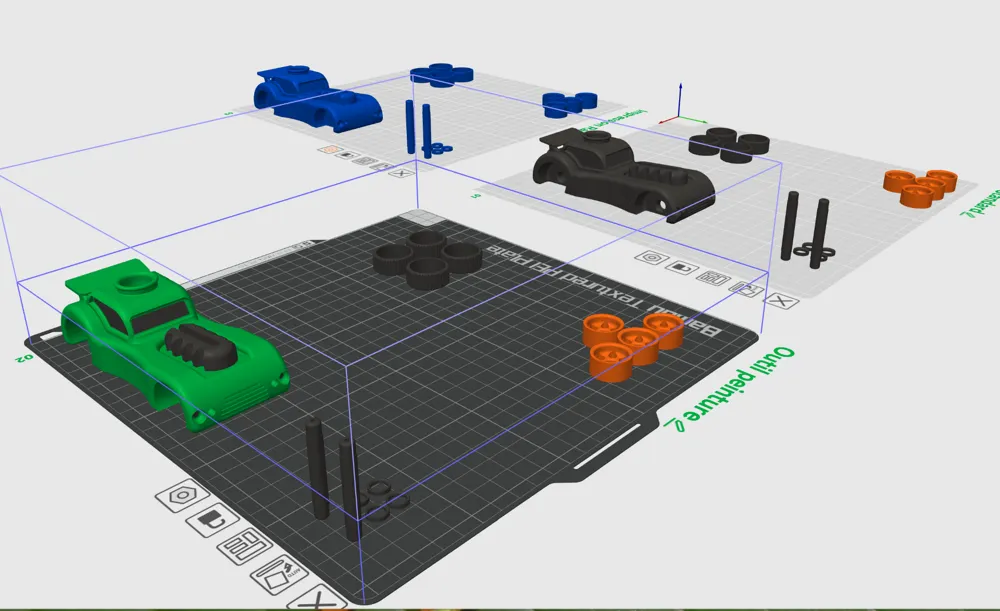Remove the black car plate with X

point(783,301)
